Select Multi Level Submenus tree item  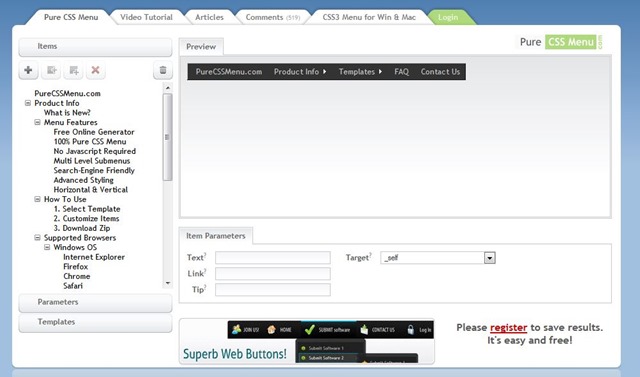pyautogui.click(x=92, y=161)
